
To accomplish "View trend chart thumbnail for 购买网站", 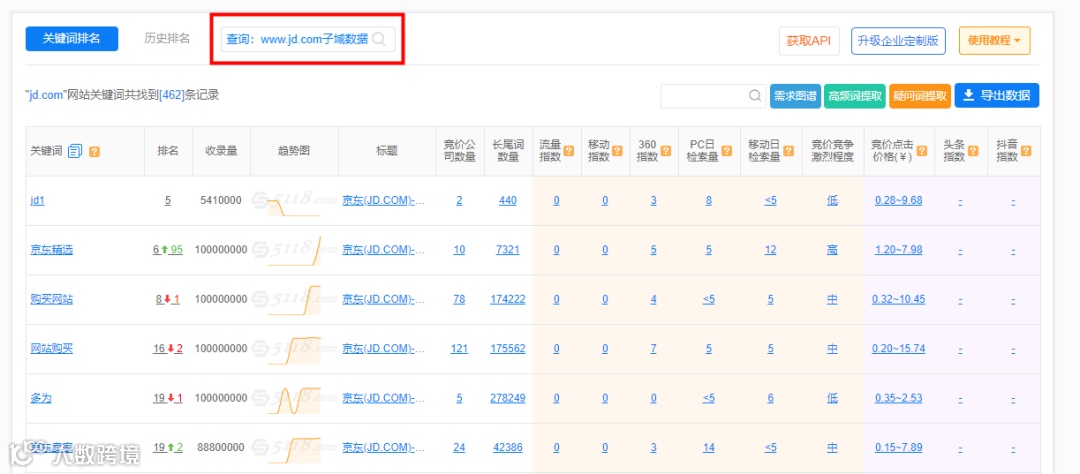I will [294, 300].
